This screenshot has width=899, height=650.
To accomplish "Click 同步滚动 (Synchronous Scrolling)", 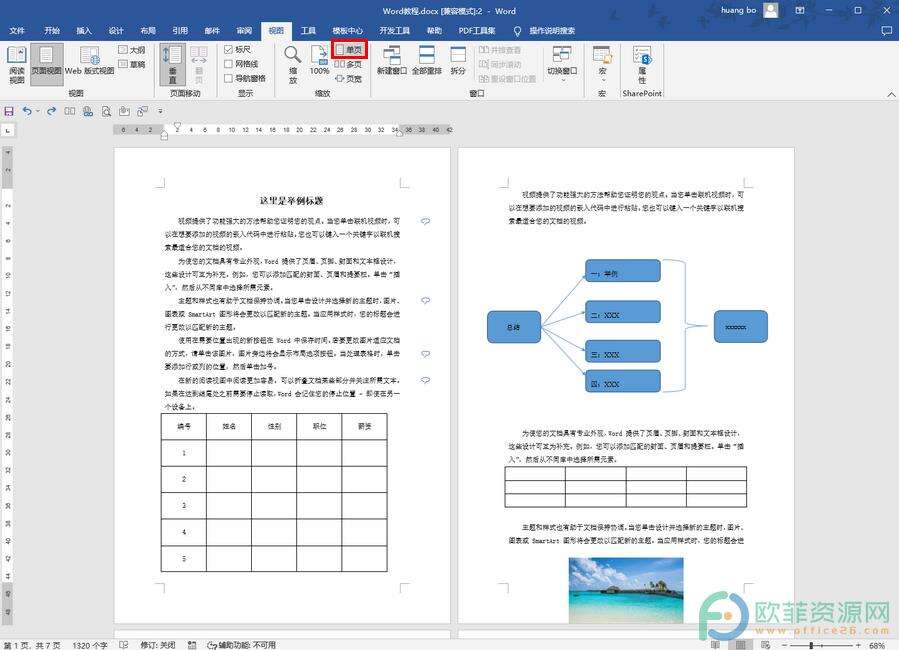I will (500, 64).
